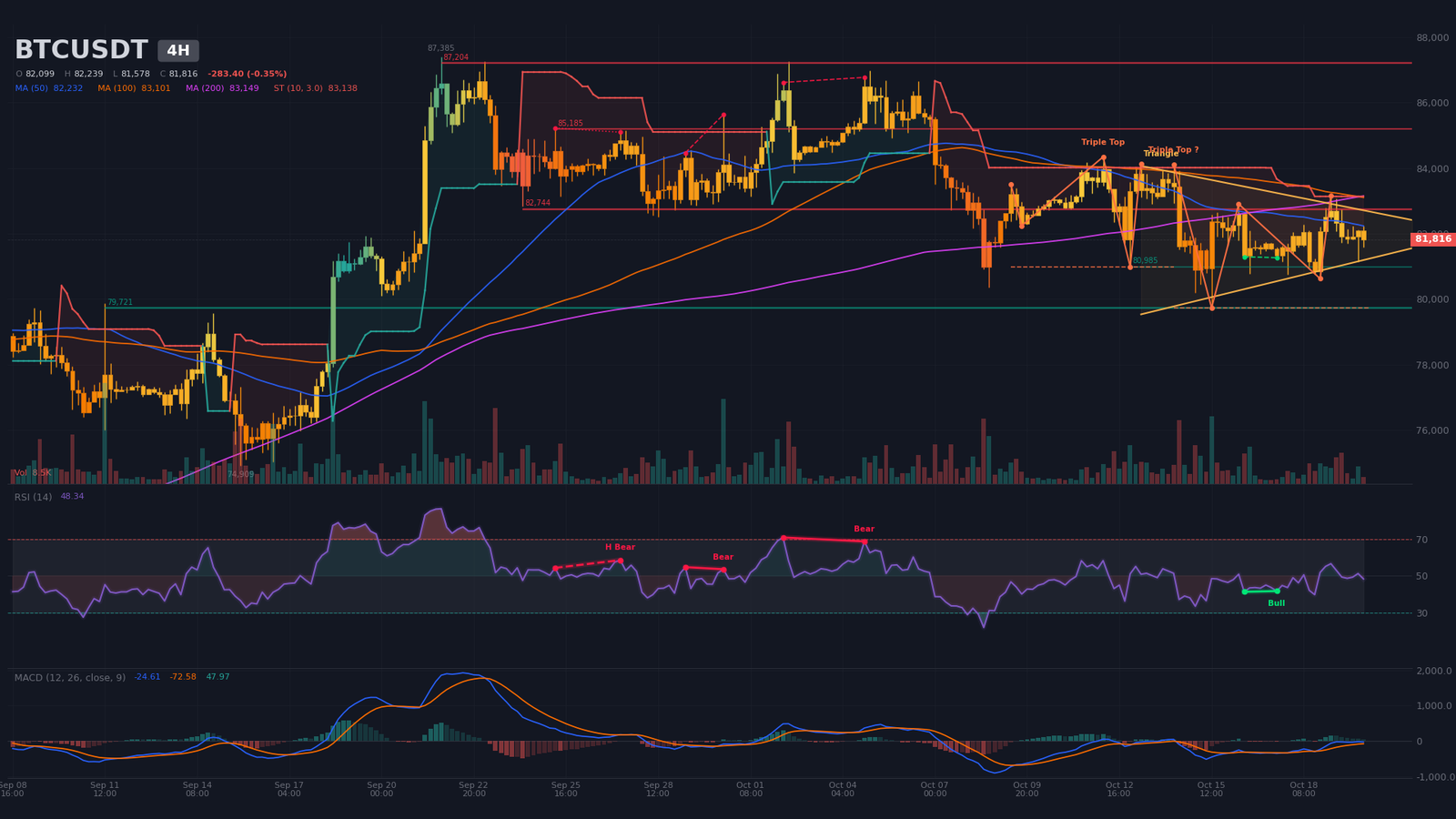Click the Sep 28 12:00 time label
The width and height of the screenshot is (1456, 819).
point(658,789)
